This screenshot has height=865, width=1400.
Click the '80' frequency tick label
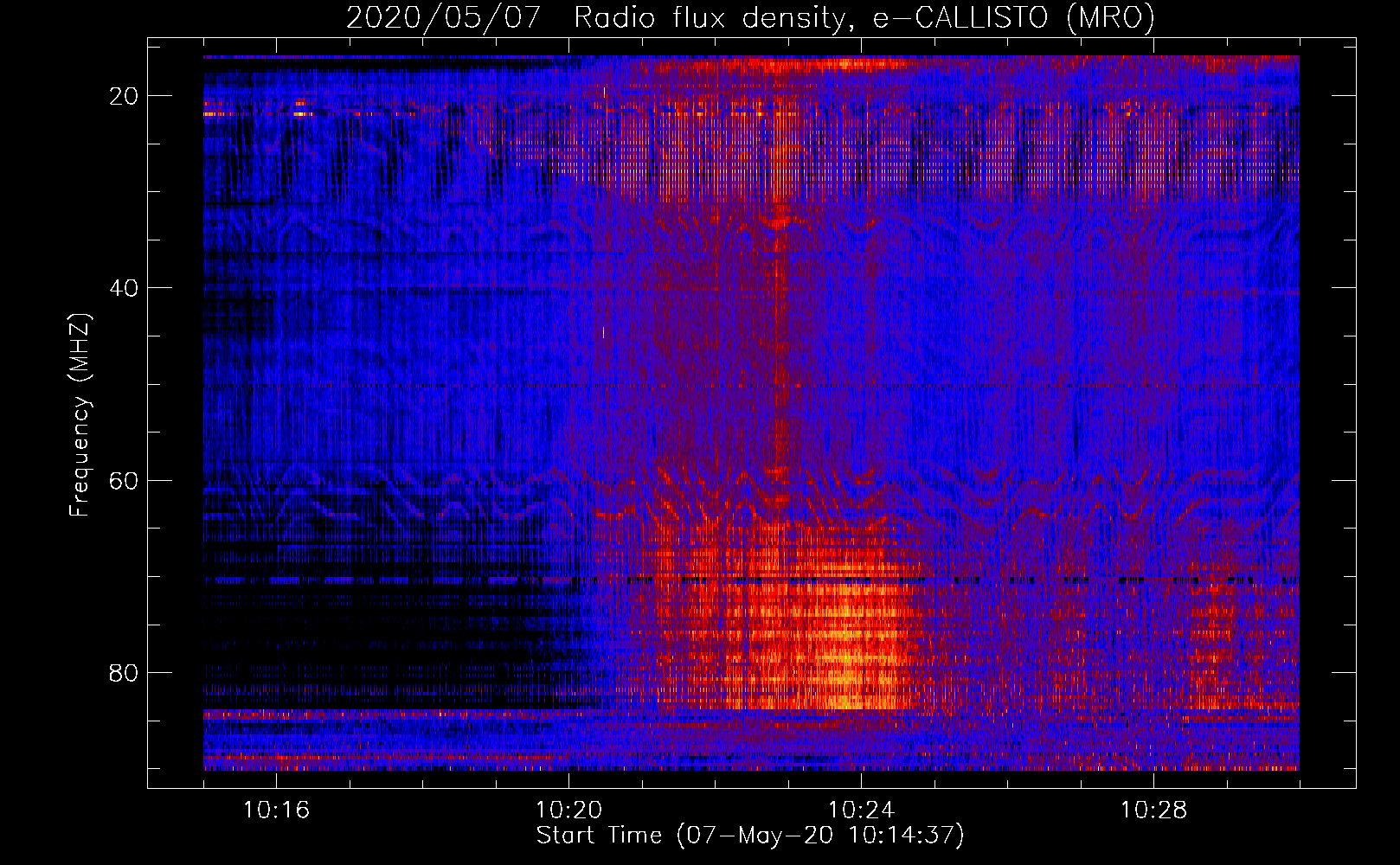pyautogui.click(x=124, y=672)
